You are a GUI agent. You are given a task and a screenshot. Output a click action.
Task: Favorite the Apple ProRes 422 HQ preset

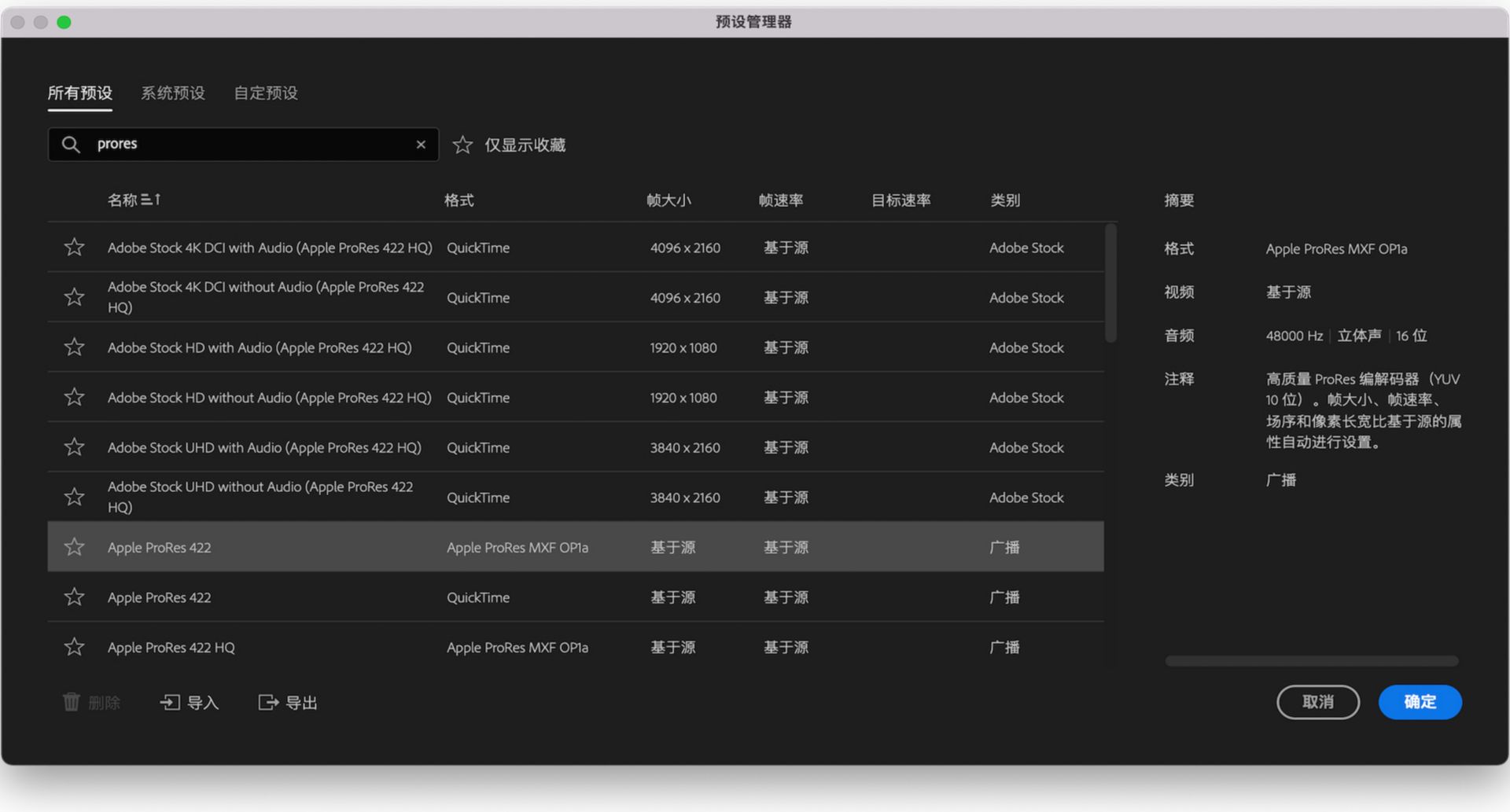click(x=73, y=646)
